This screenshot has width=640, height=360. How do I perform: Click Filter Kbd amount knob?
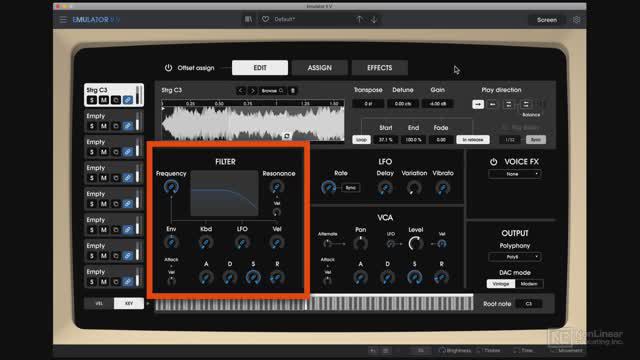coord(206,243)
